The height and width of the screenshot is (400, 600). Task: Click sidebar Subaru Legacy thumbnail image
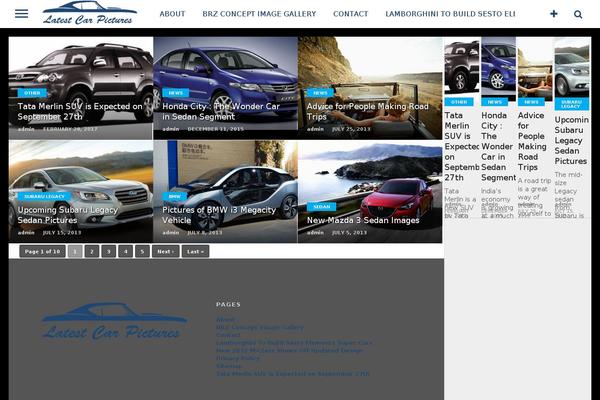pyautogui.click(x=572, y=67)
